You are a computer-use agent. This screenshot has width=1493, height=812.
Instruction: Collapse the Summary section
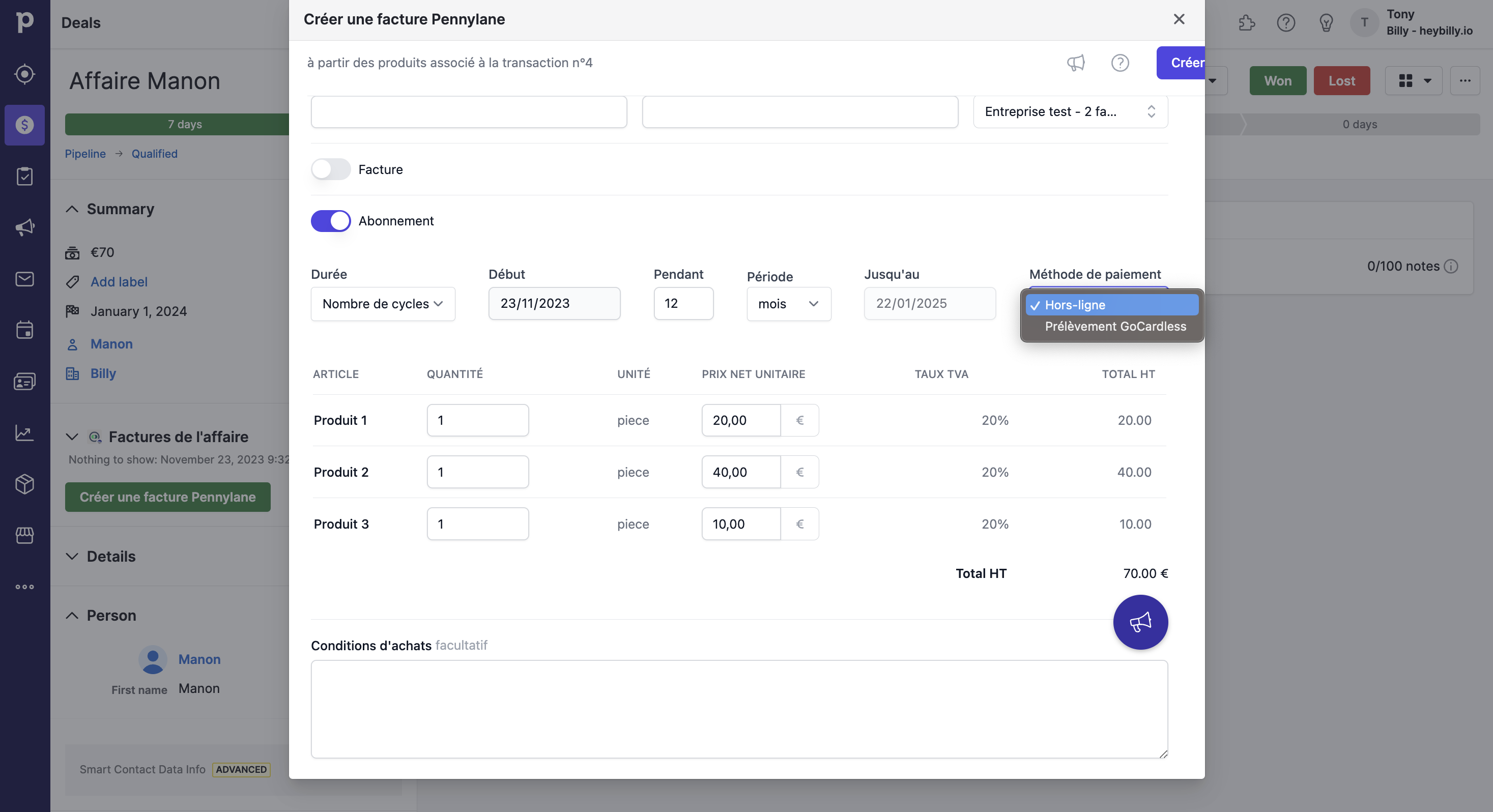pyautogui.click(x=72, y=209)
